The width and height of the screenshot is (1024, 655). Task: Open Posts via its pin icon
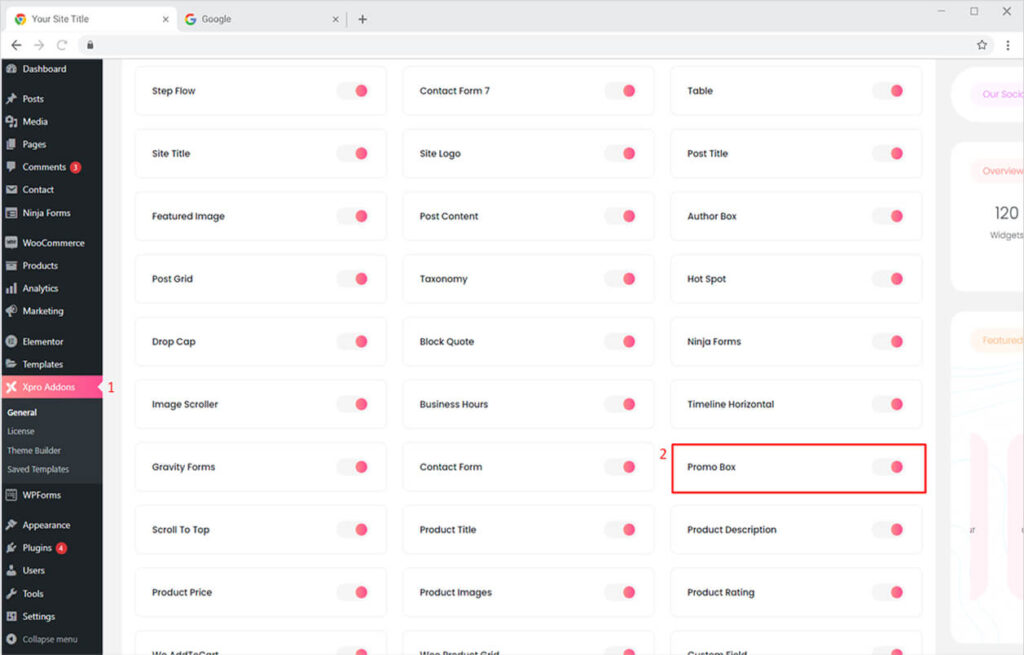(x=11, y=99)
